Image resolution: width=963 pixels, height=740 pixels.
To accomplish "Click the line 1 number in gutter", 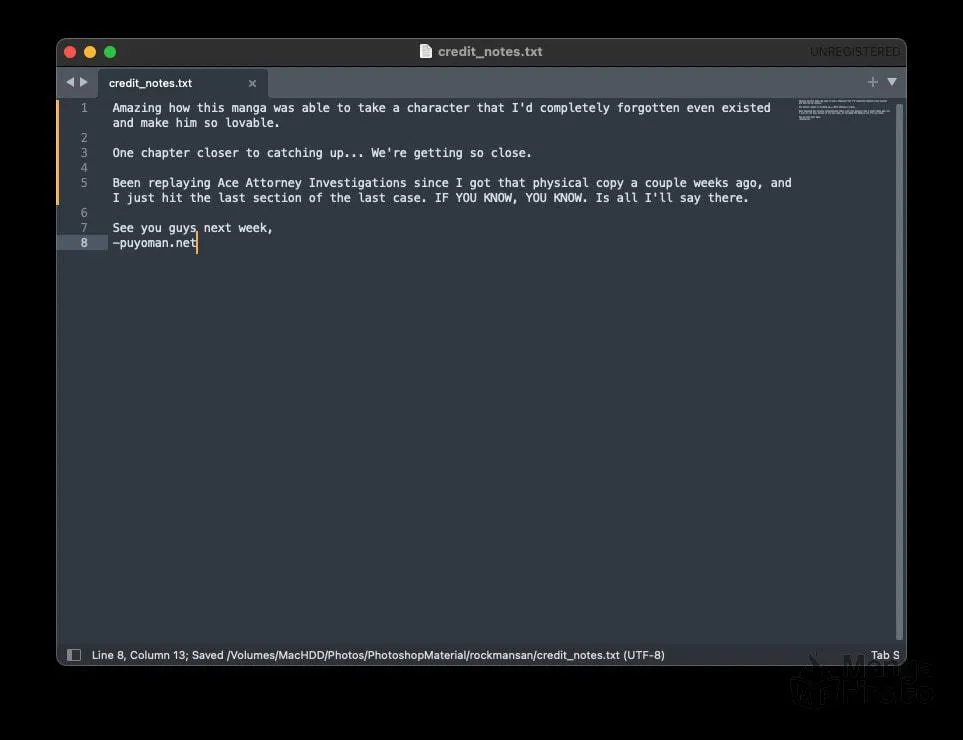I will point(84,108).
